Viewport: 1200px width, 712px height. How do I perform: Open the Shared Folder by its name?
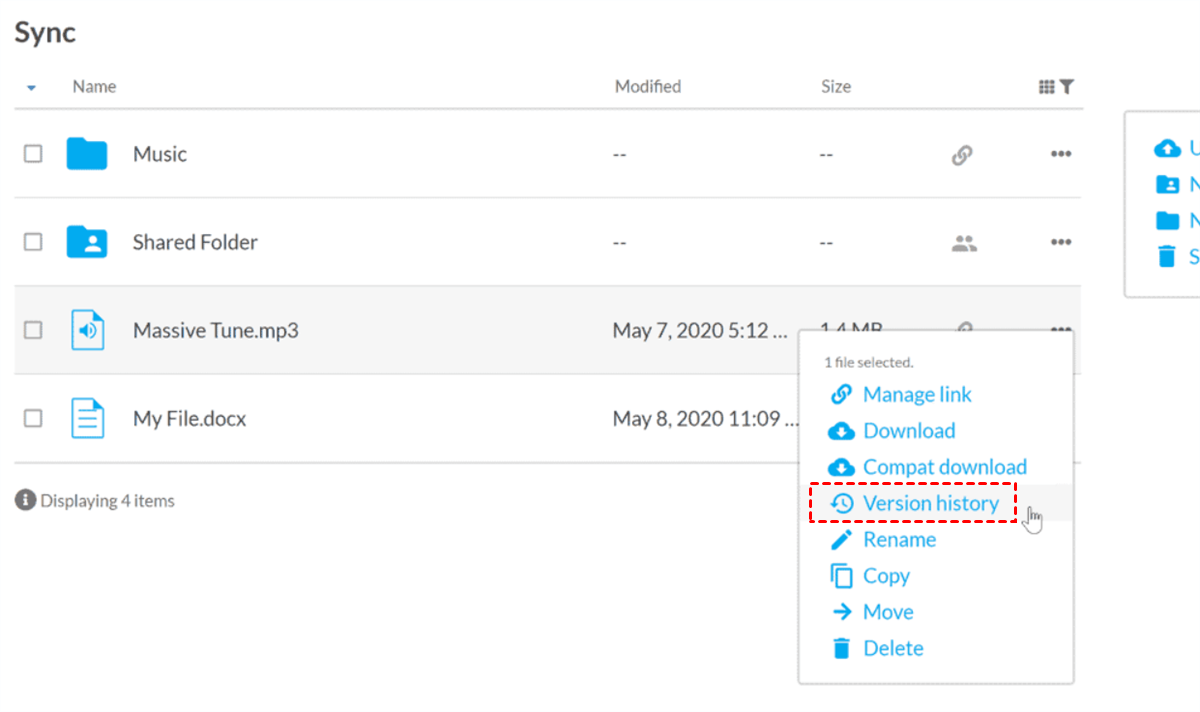pyautogui.click(x=195, y=242)
